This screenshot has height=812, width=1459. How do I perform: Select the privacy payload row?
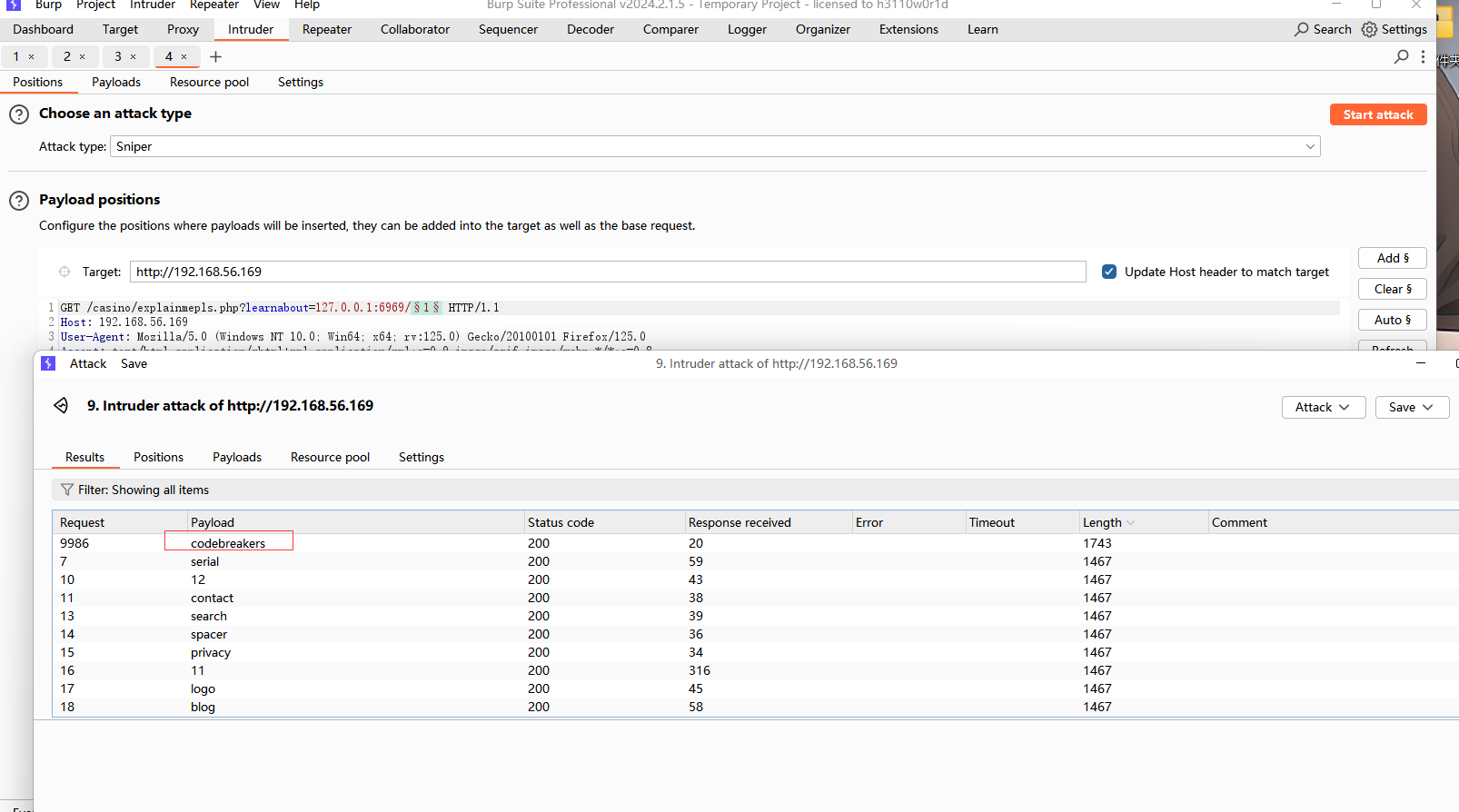coord(754,652)
